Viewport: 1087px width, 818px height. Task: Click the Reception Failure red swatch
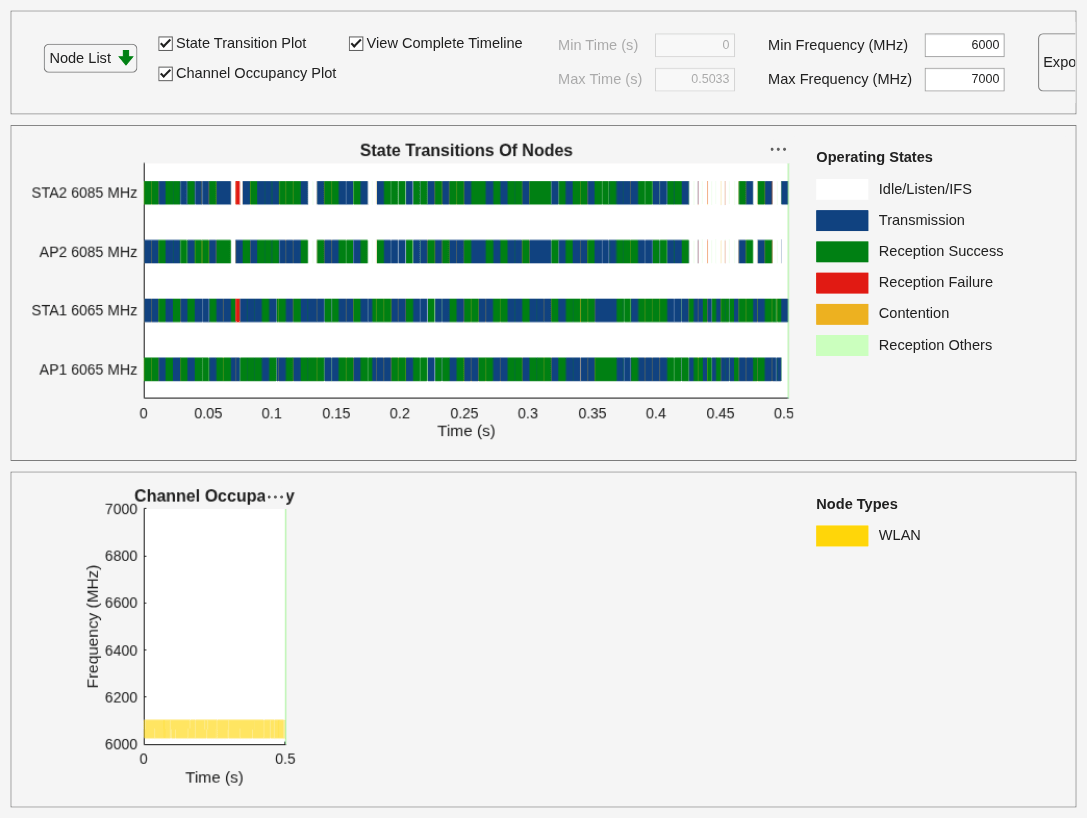(842, 283)
